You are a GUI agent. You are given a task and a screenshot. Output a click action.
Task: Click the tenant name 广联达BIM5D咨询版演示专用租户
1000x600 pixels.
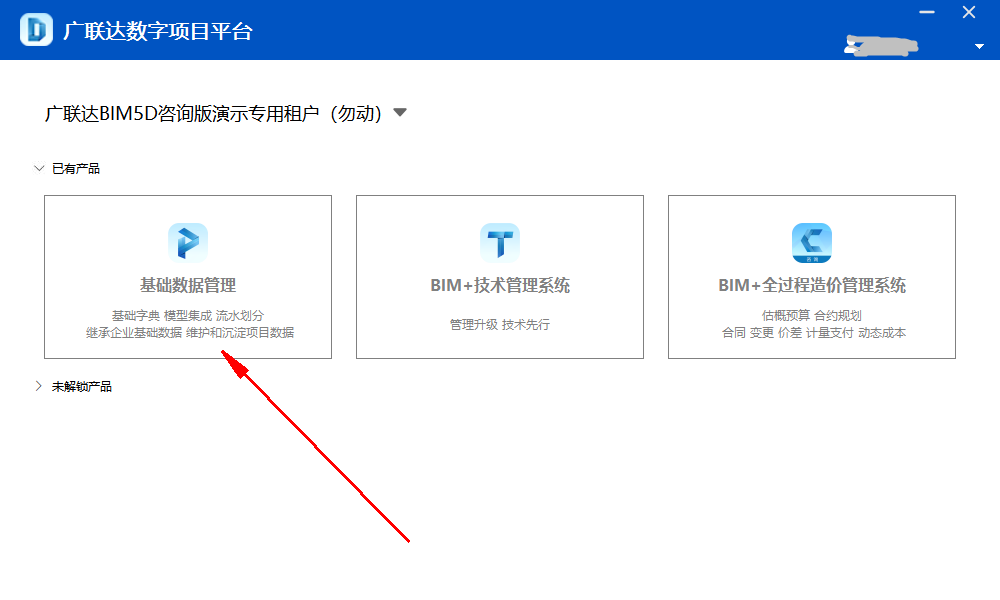[x=214, y=113]
